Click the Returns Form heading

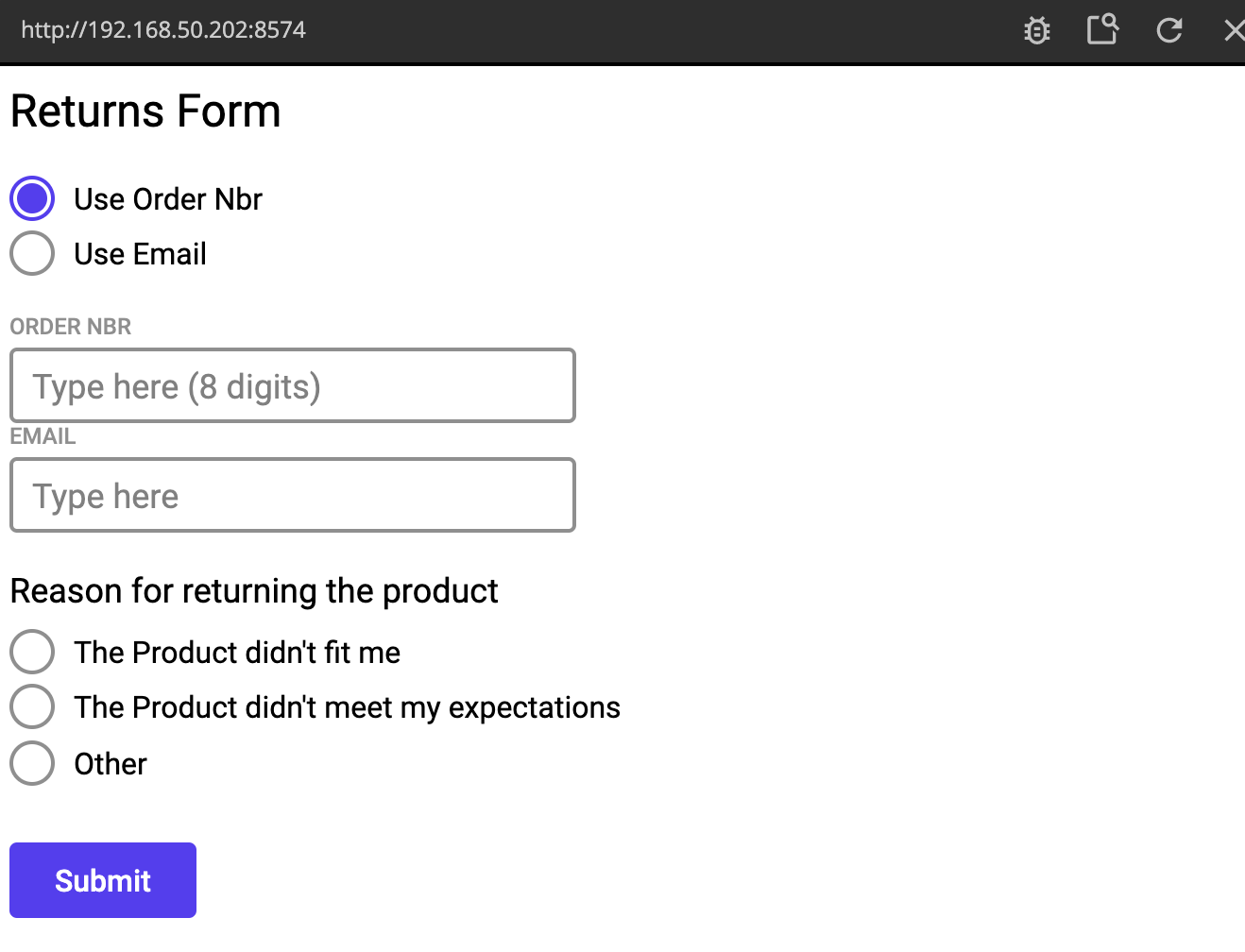coord(145,111)
